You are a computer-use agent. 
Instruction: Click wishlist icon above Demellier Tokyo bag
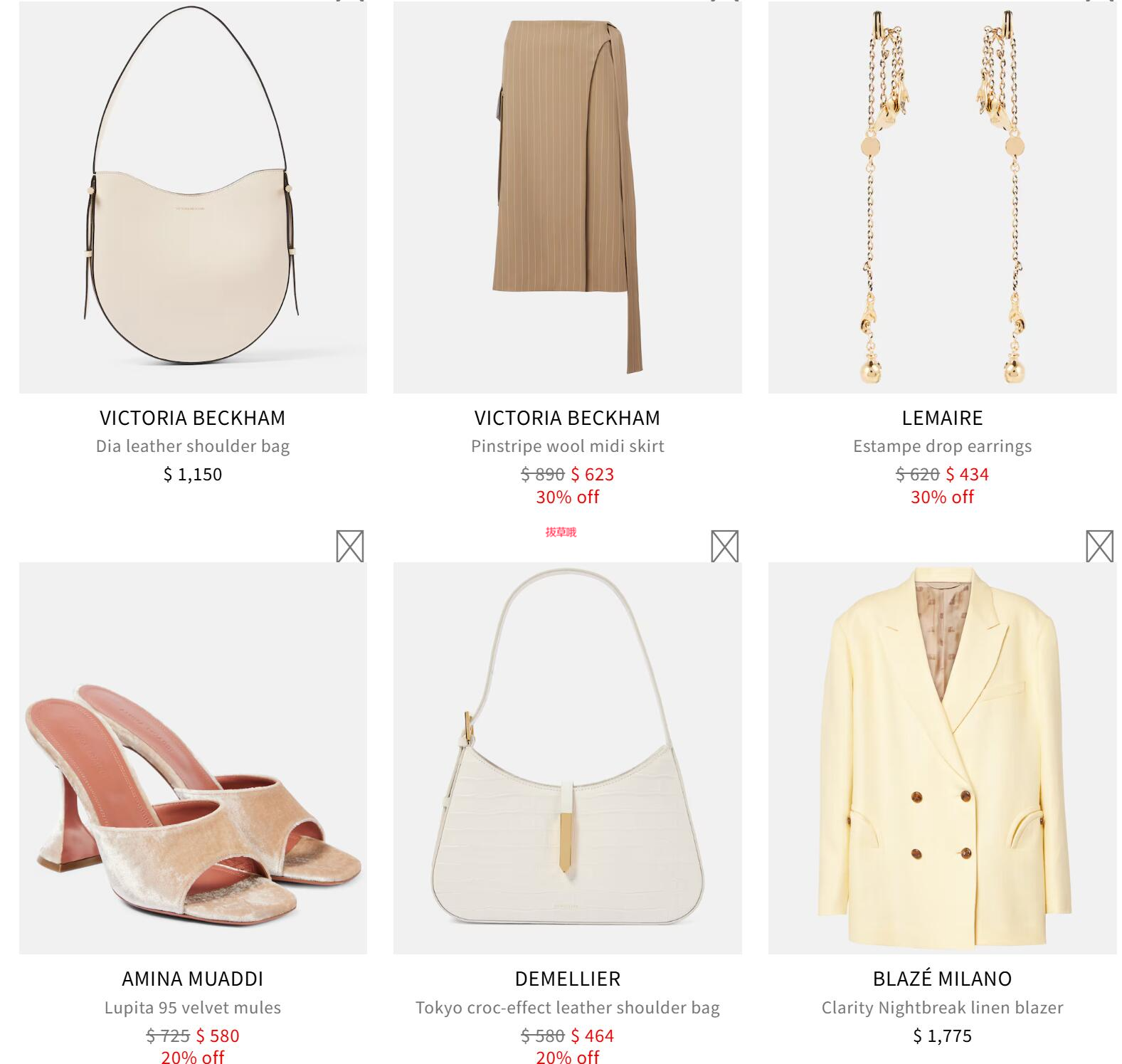tap(724, 546)
